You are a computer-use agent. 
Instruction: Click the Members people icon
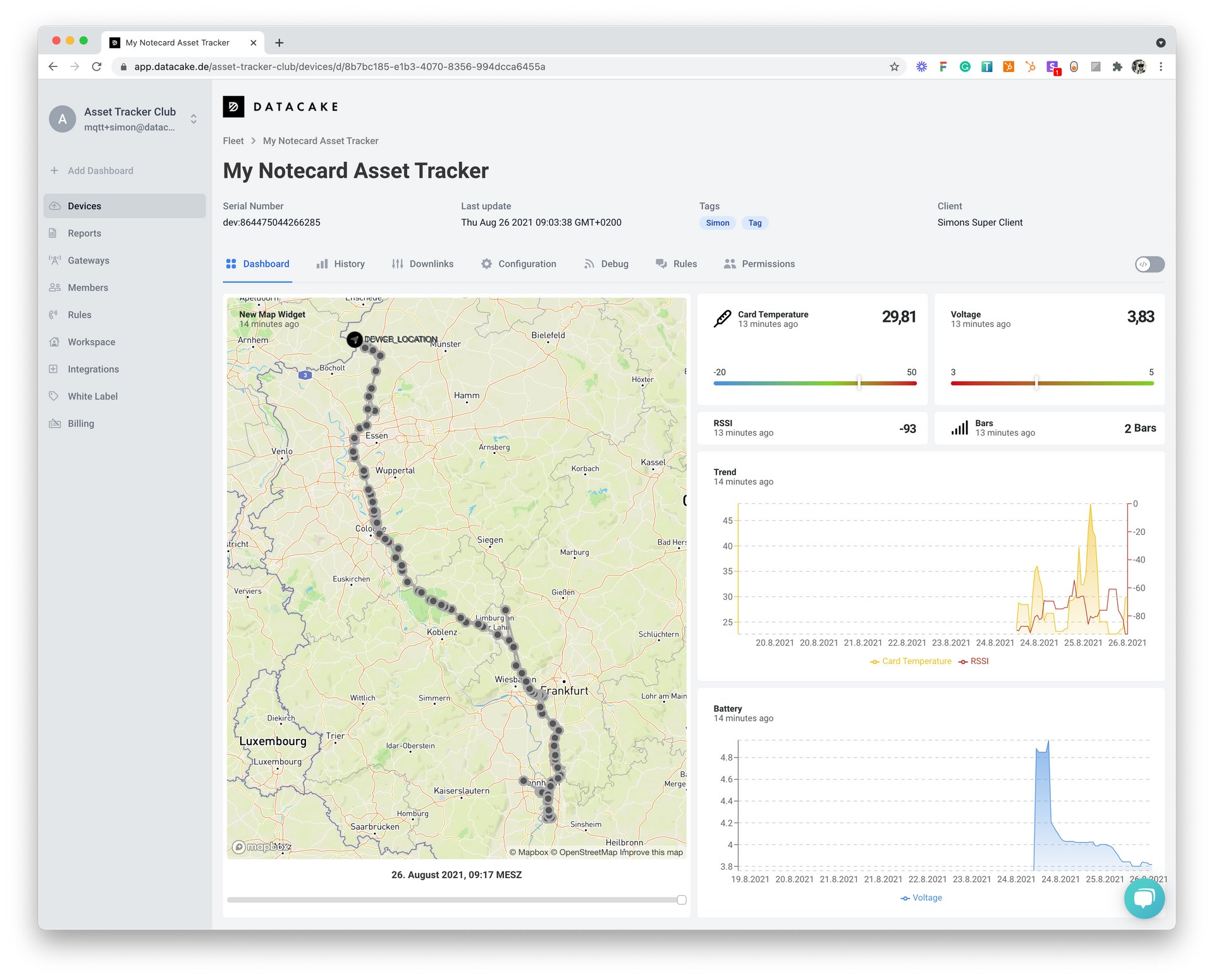[x=55, y=288]
